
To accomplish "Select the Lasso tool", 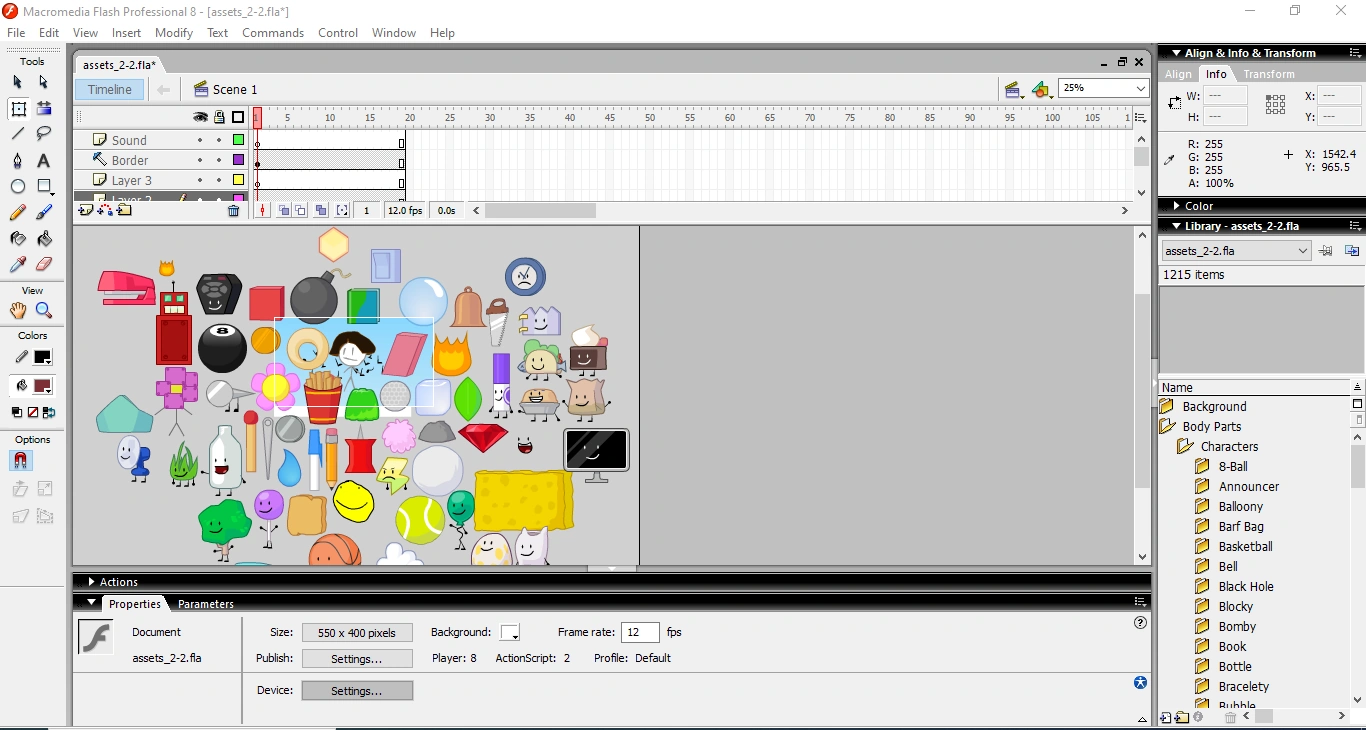I will coord(43,134).
